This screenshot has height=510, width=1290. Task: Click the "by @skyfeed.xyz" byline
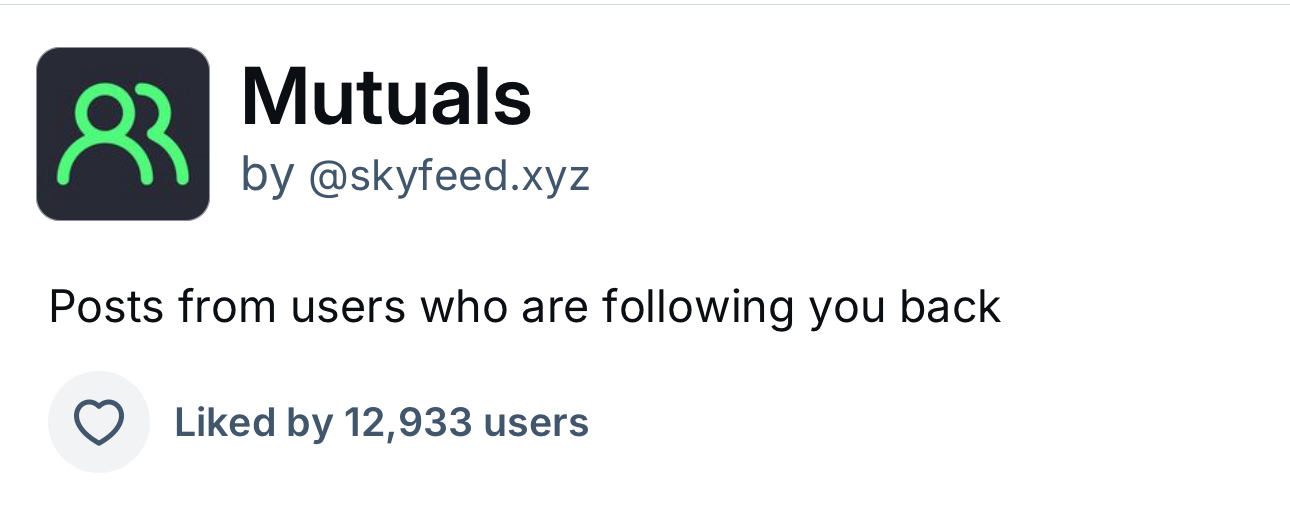[415, 177]
